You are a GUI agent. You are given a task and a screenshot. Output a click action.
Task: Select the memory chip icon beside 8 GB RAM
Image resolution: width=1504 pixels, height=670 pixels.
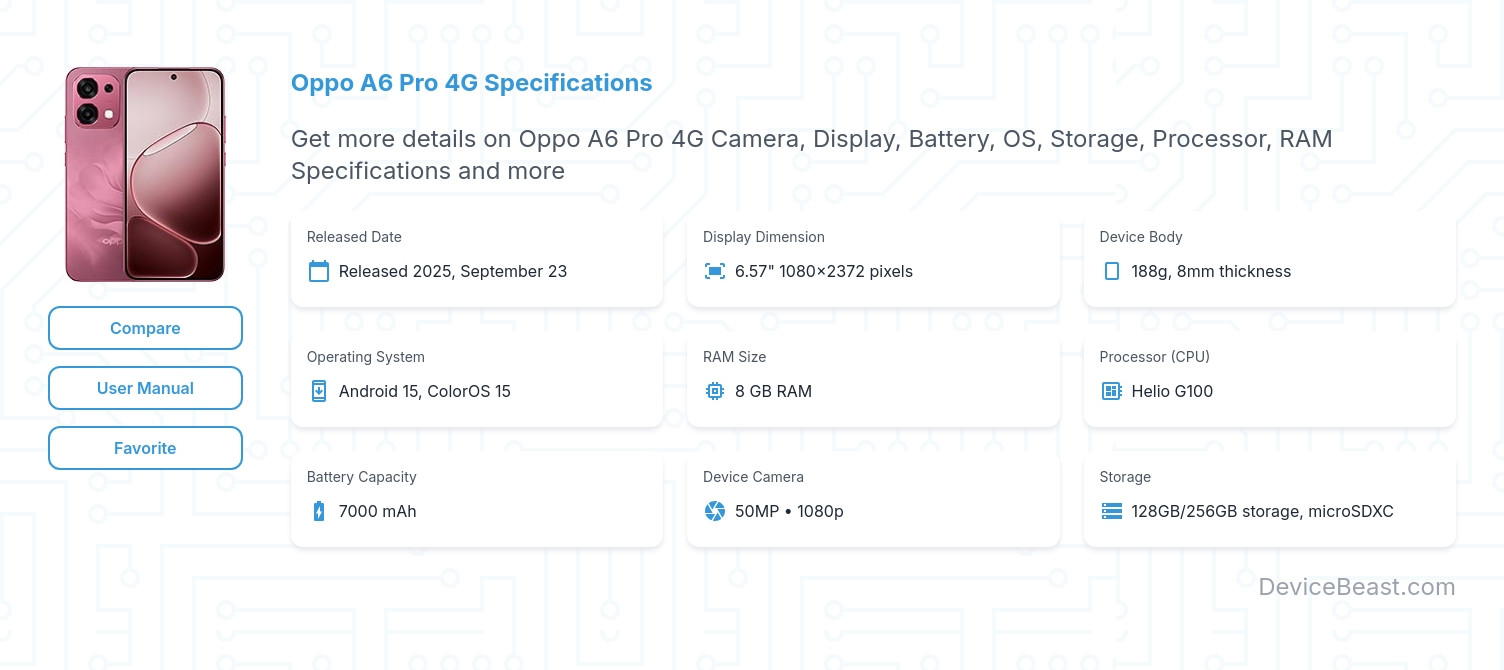(715, 391)
